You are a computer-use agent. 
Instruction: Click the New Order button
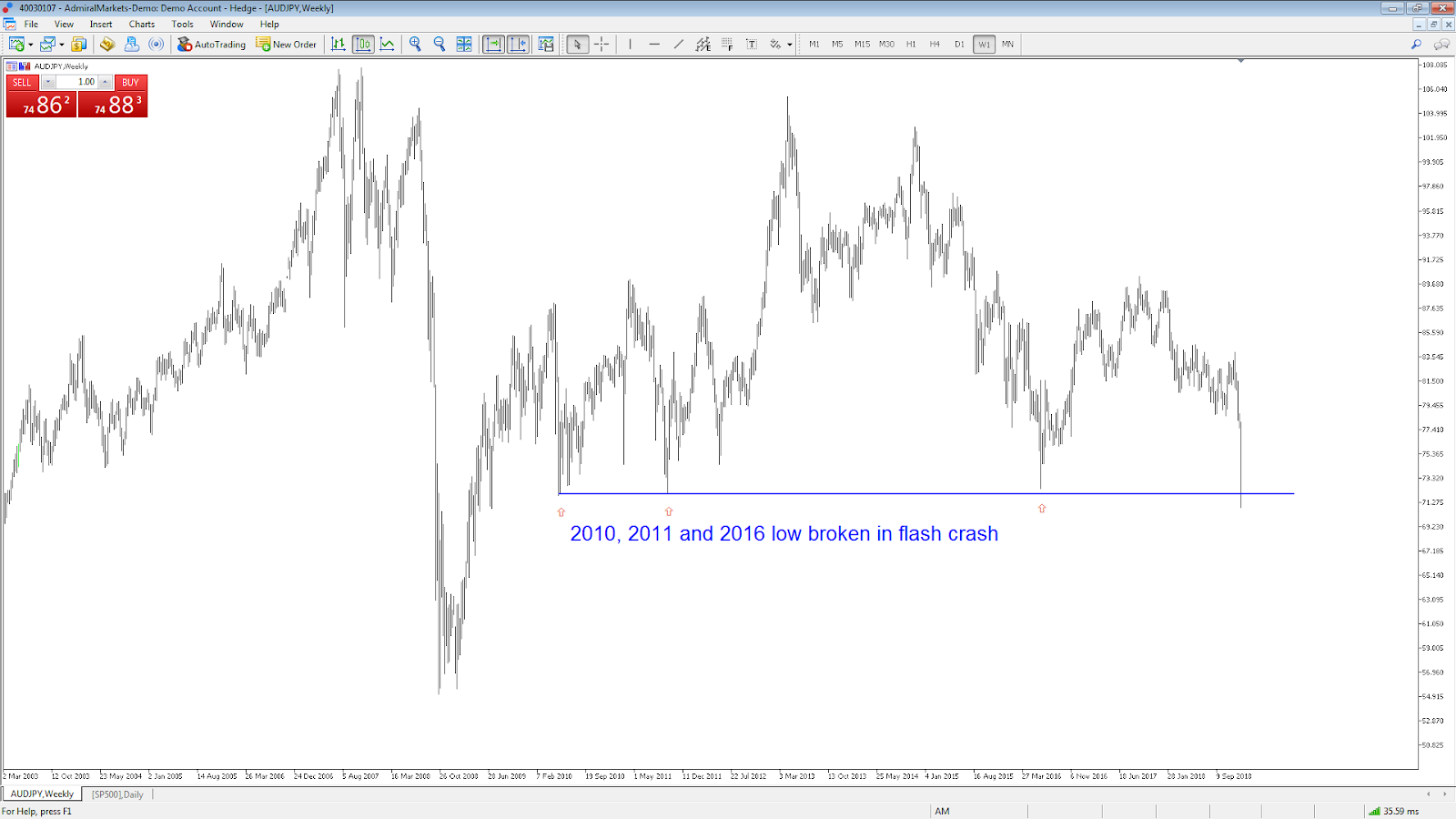tap(287, 44)
